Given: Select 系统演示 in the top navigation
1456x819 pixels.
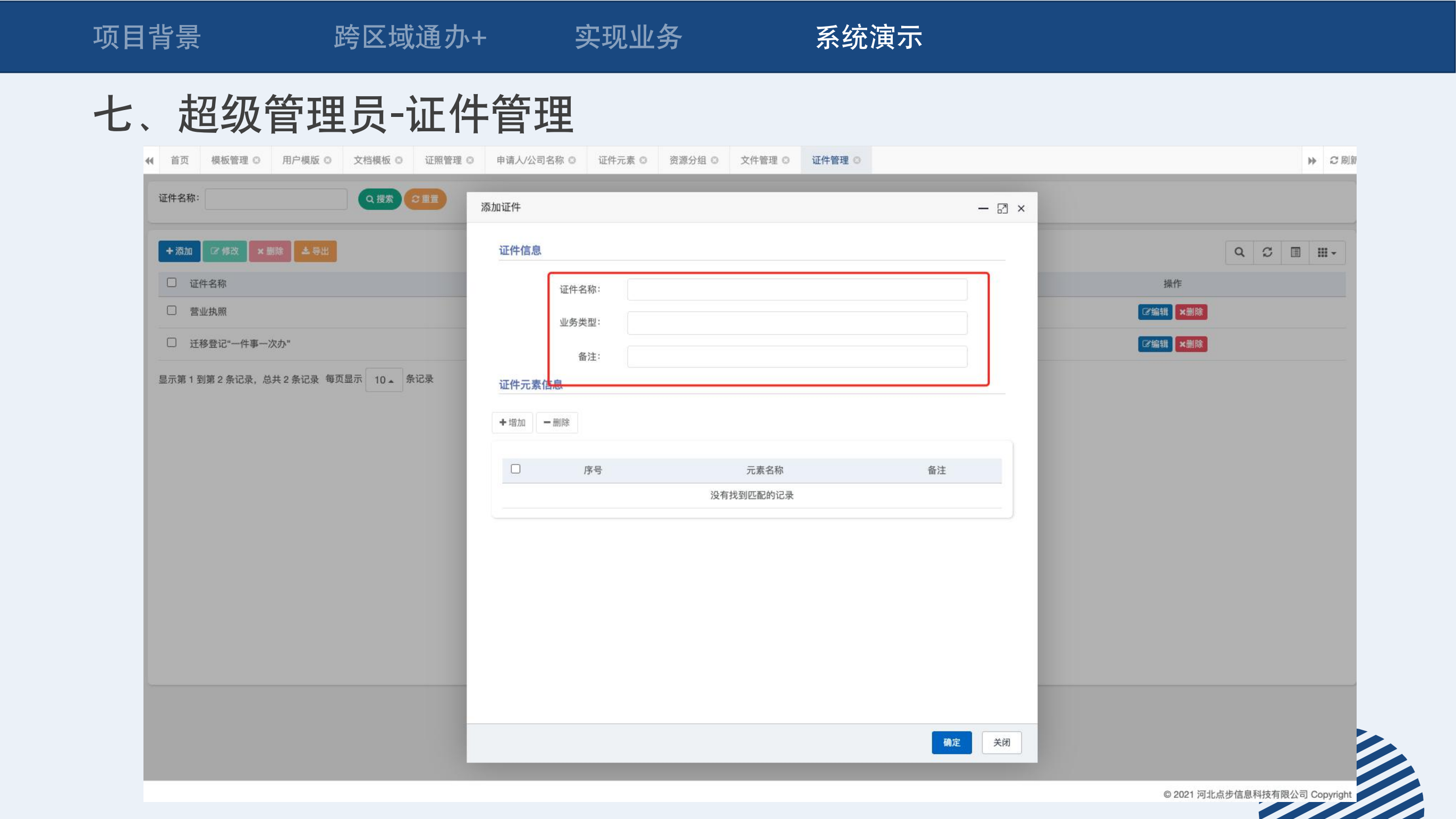Looking at the screenshot, I should click(868, 37).
